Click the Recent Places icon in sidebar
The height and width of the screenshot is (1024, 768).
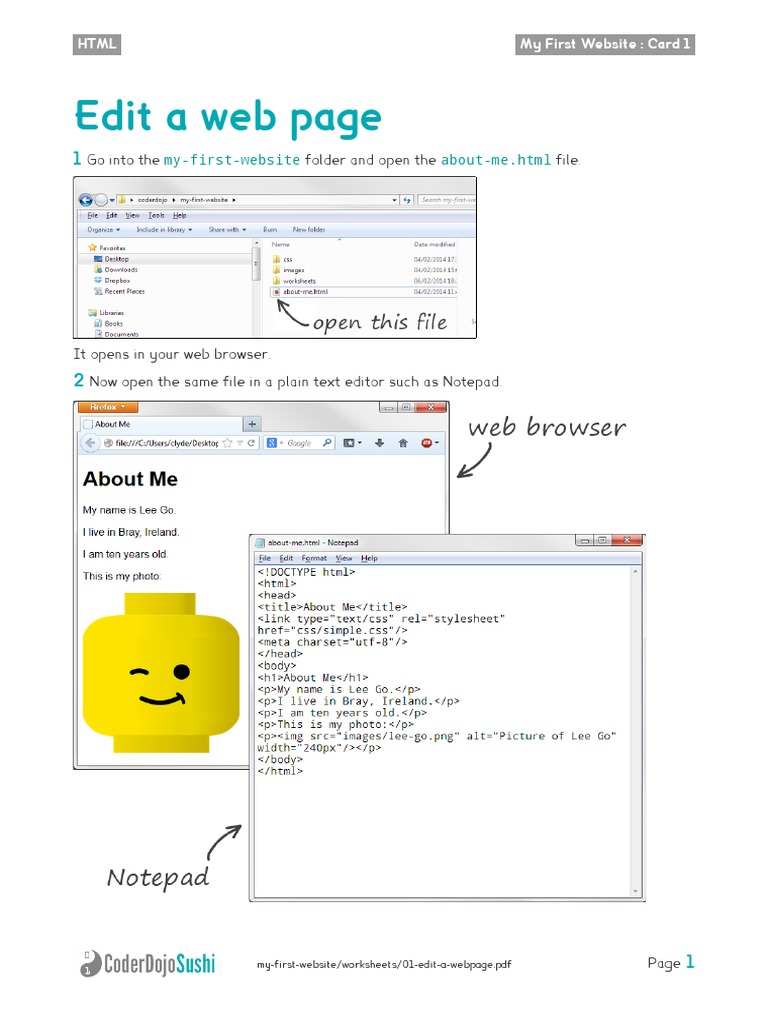98,291
